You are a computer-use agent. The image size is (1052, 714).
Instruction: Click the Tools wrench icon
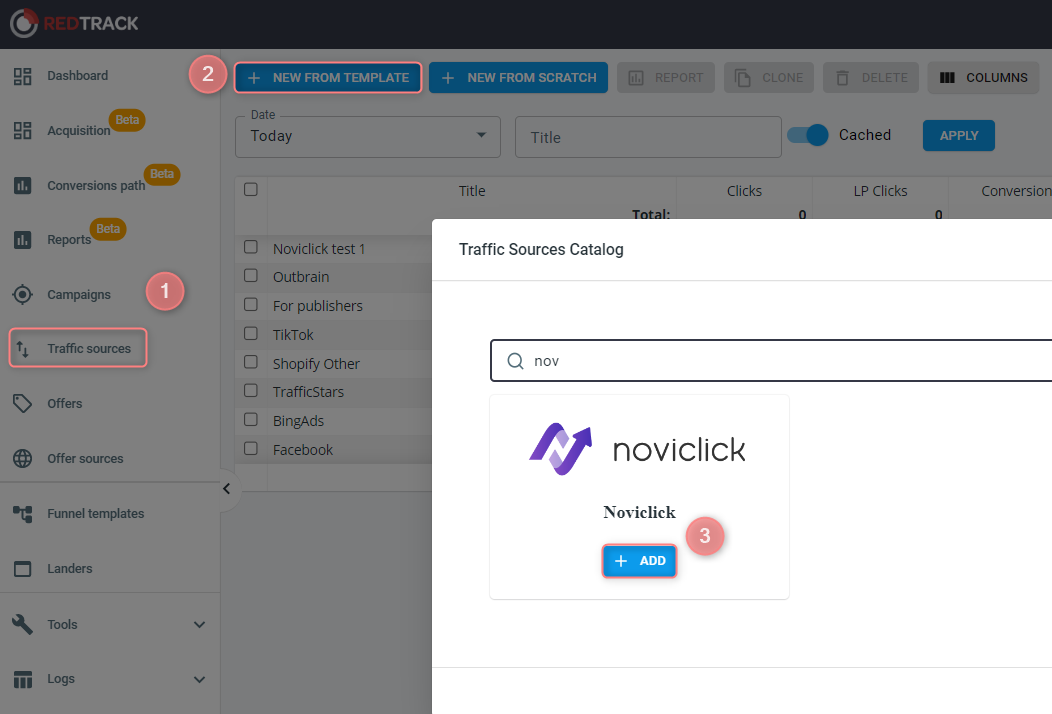pyautogui.click(x=23, y=624)
